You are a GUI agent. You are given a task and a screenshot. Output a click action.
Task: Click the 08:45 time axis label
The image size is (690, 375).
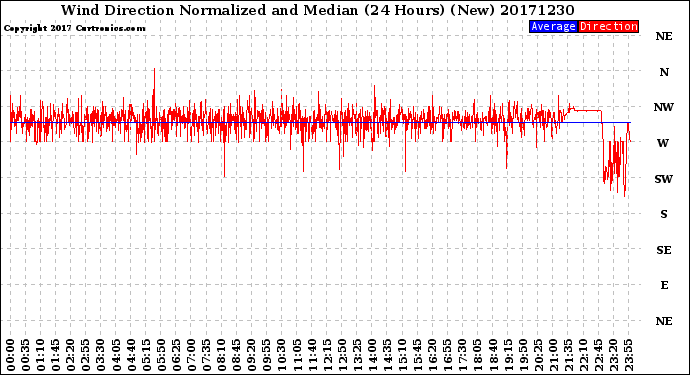pos(237,355)
